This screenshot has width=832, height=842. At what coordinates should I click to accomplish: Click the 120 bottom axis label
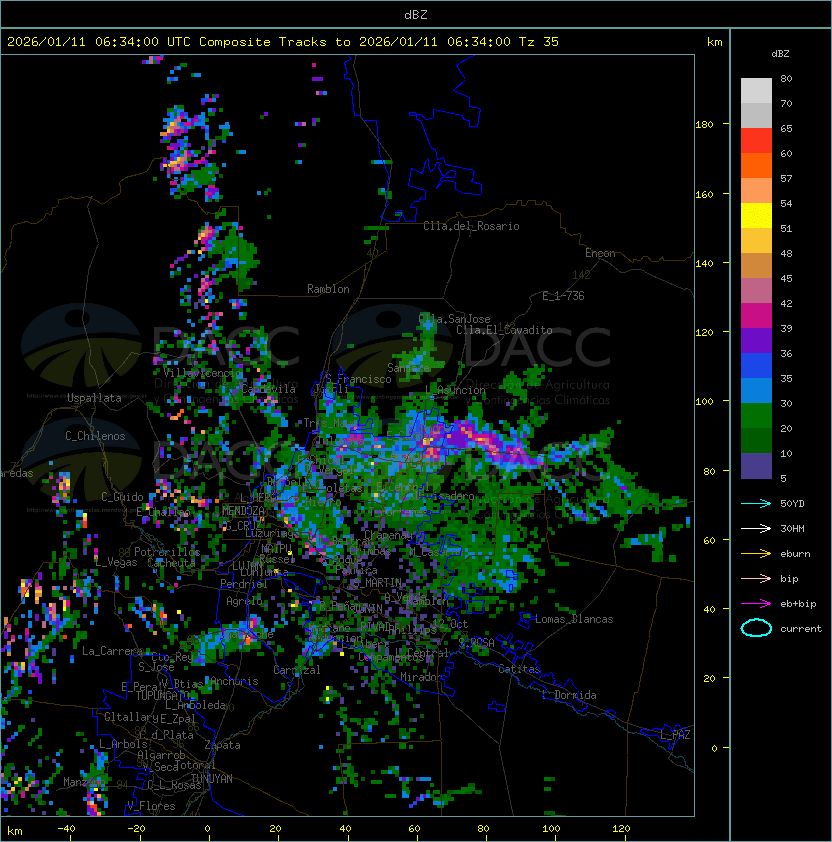[x=621, y=829]
